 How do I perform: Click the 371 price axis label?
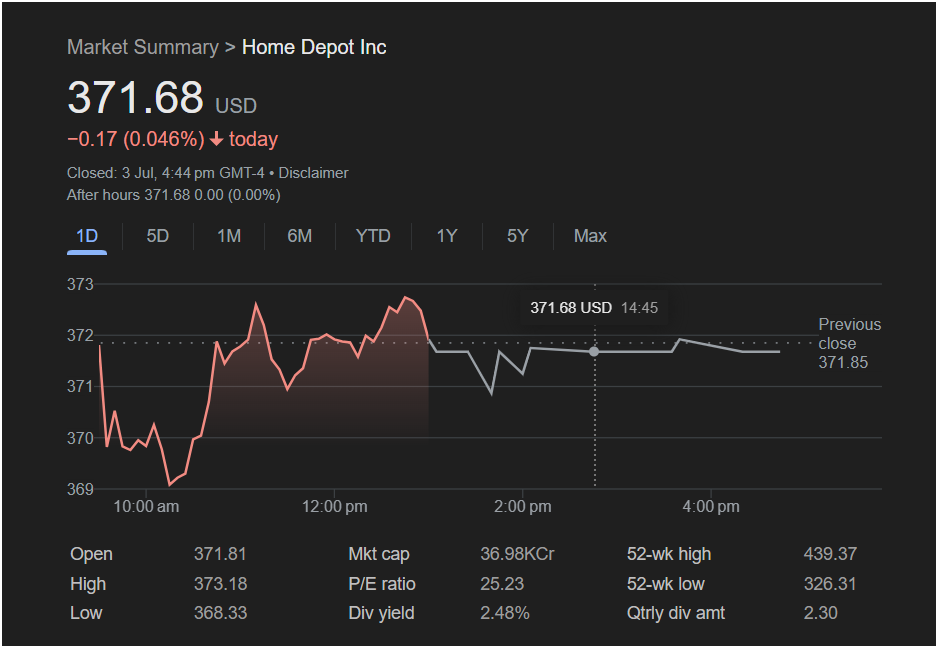tap(80, 387)
